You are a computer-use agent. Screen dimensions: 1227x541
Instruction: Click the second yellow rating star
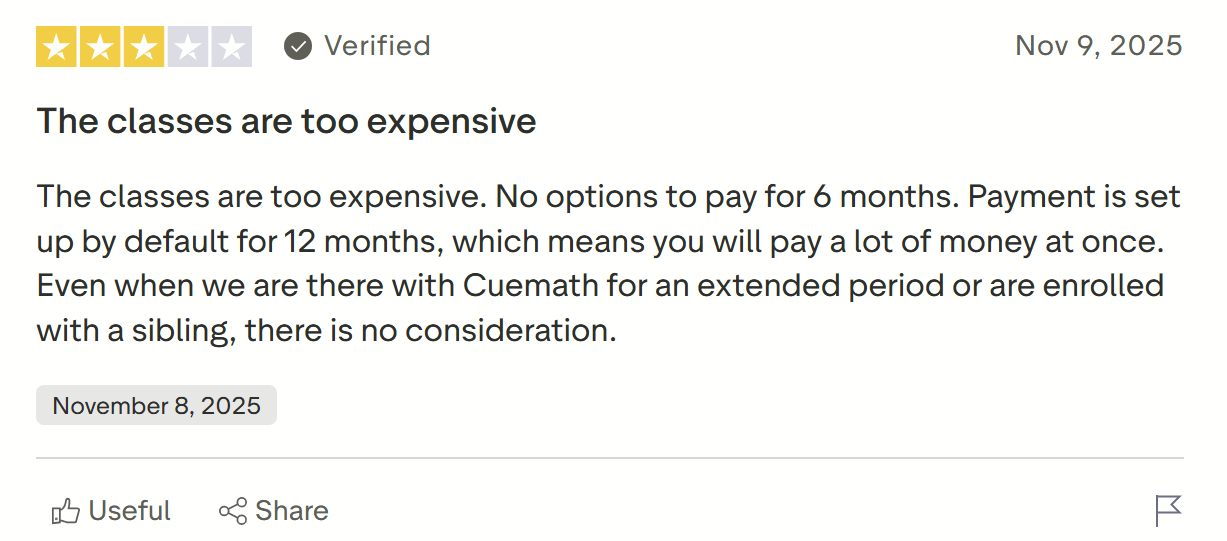tap(100, 47)
